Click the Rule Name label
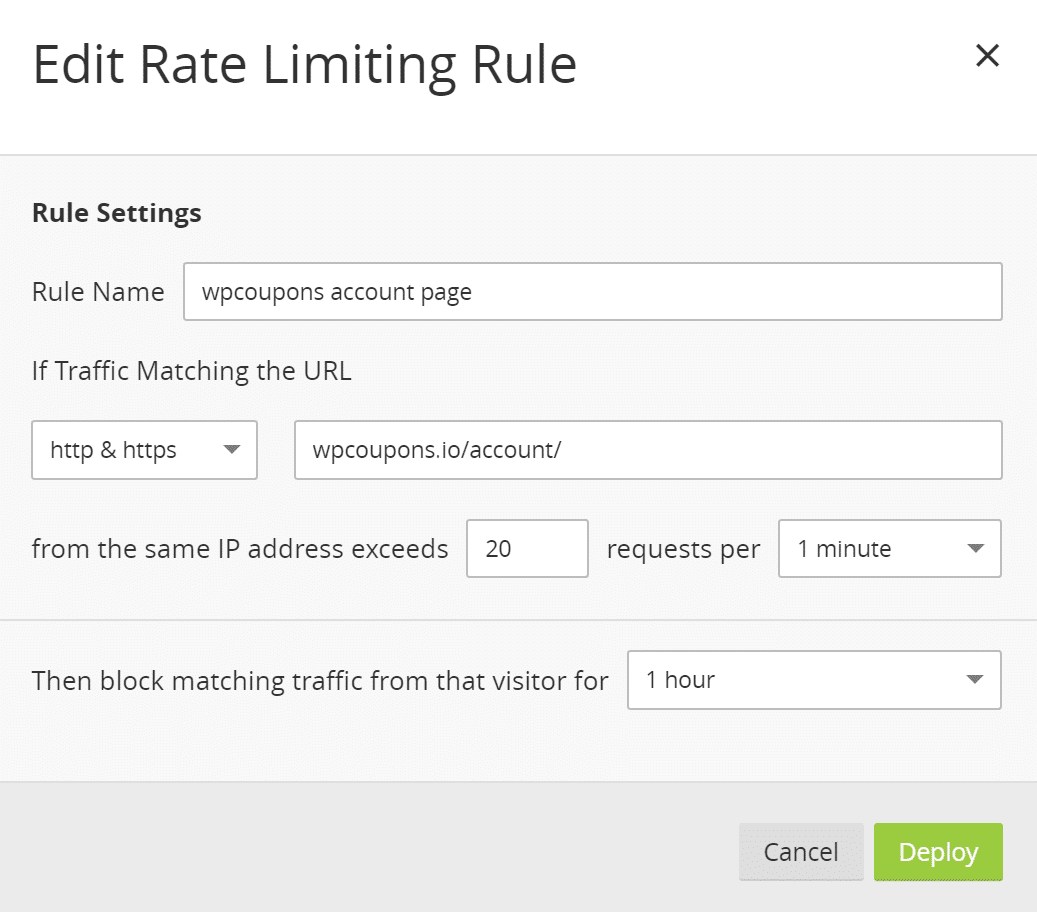1037x912 pixels. tap(98, 291)
